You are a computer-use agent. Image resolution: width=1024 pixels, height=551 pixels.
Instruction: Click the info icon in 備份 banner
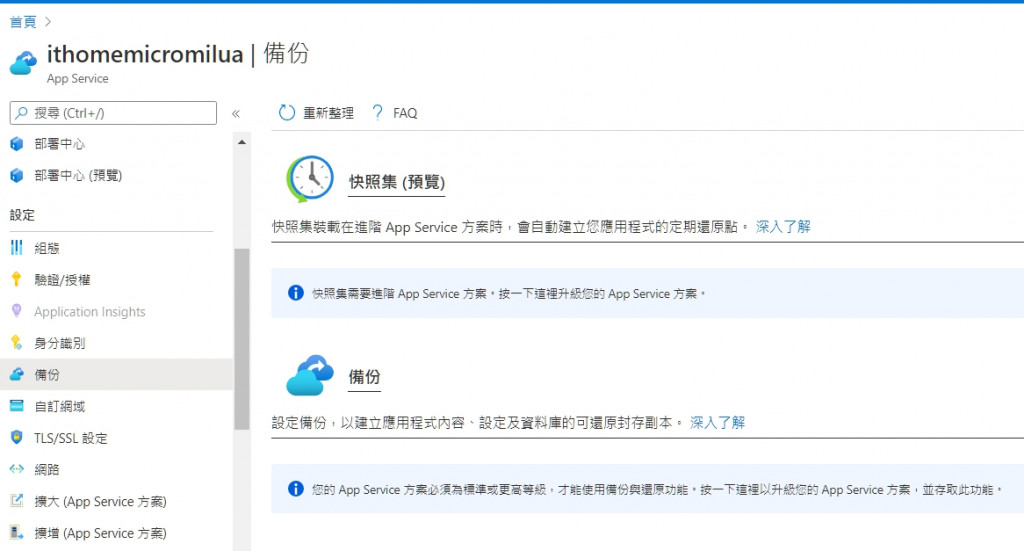click(x=296, y=488)
